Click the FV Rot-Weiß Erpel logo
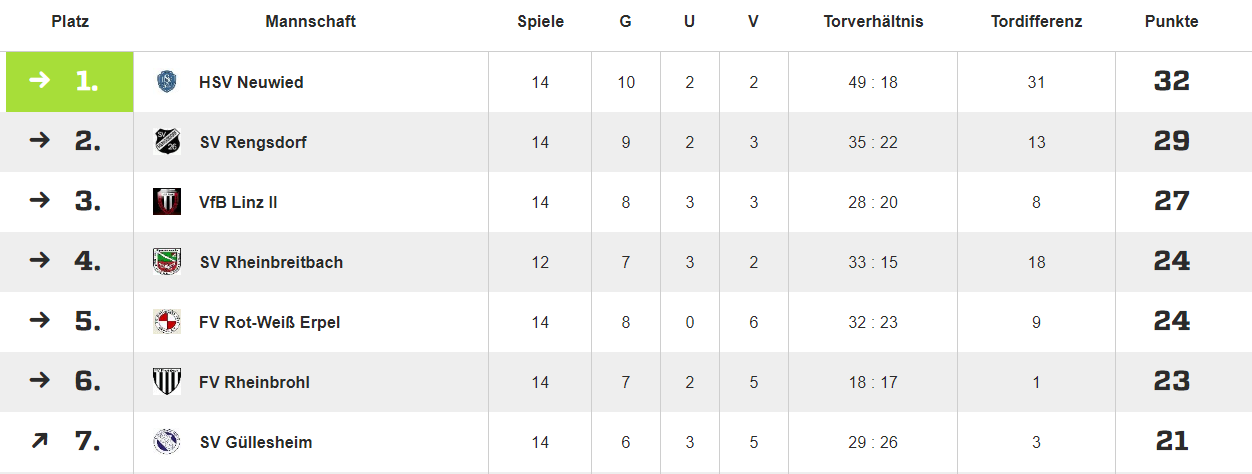Screen dimensions: 1252x474 tap(167, 322)
